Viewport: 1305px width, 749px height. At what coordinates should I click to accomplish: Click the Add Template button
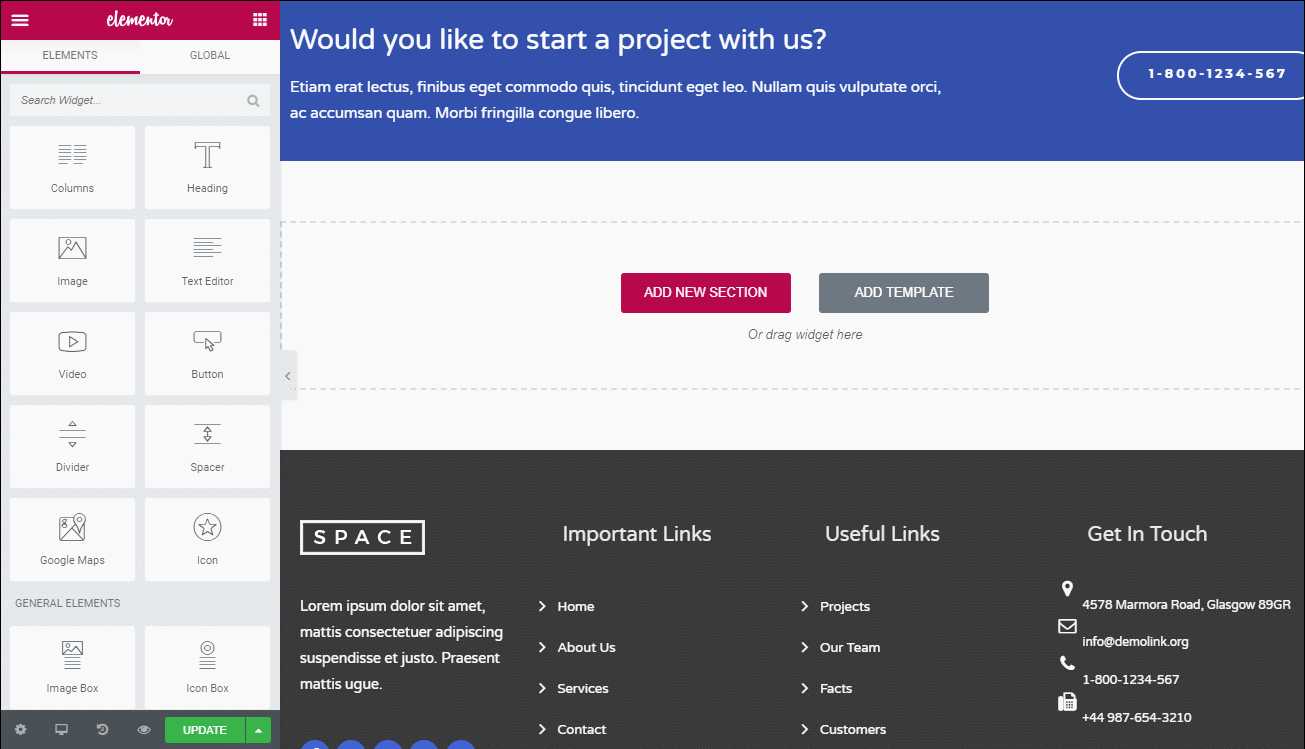point(904,293)
